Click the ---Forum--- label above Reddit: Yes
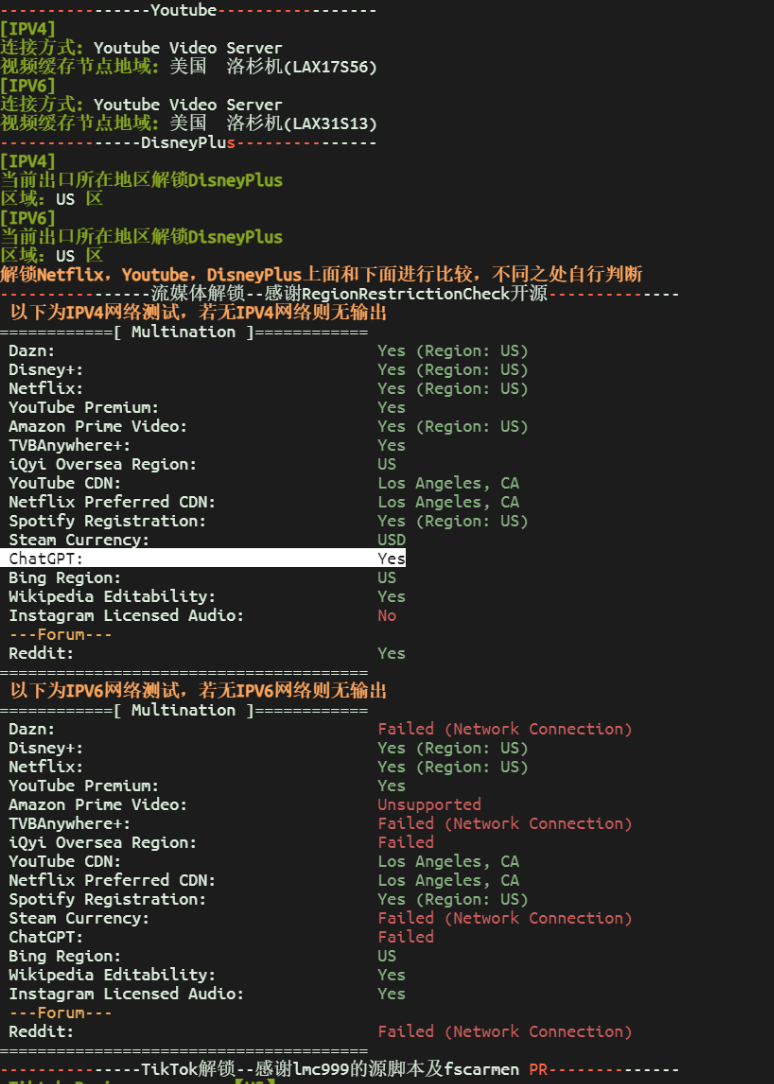Viewport: 774px width, 1084px height. [60, 634]
